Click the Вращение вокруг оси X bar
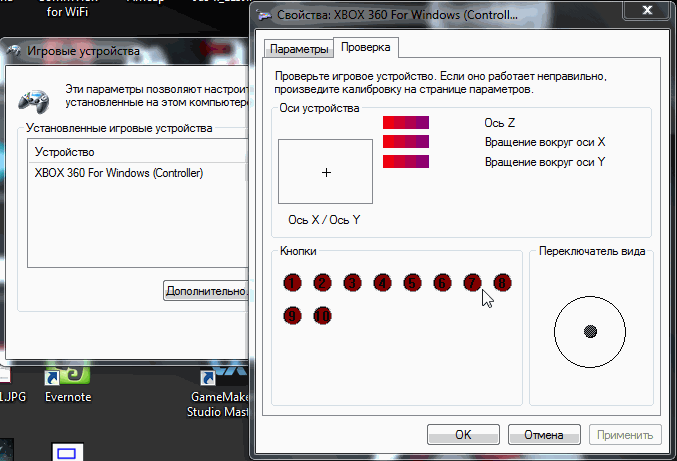Screen dimensions: 677x461 (406, 142)
